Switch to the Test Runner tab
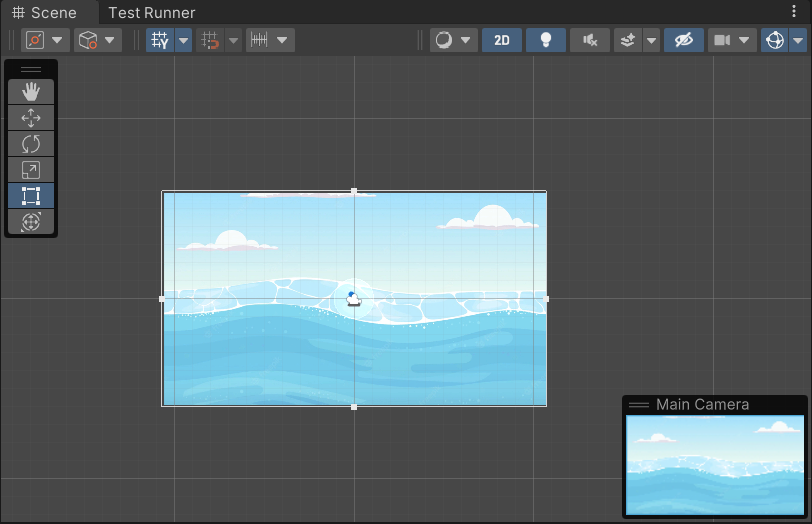Viewport: 812px width, 524px height. coord(152,13)
